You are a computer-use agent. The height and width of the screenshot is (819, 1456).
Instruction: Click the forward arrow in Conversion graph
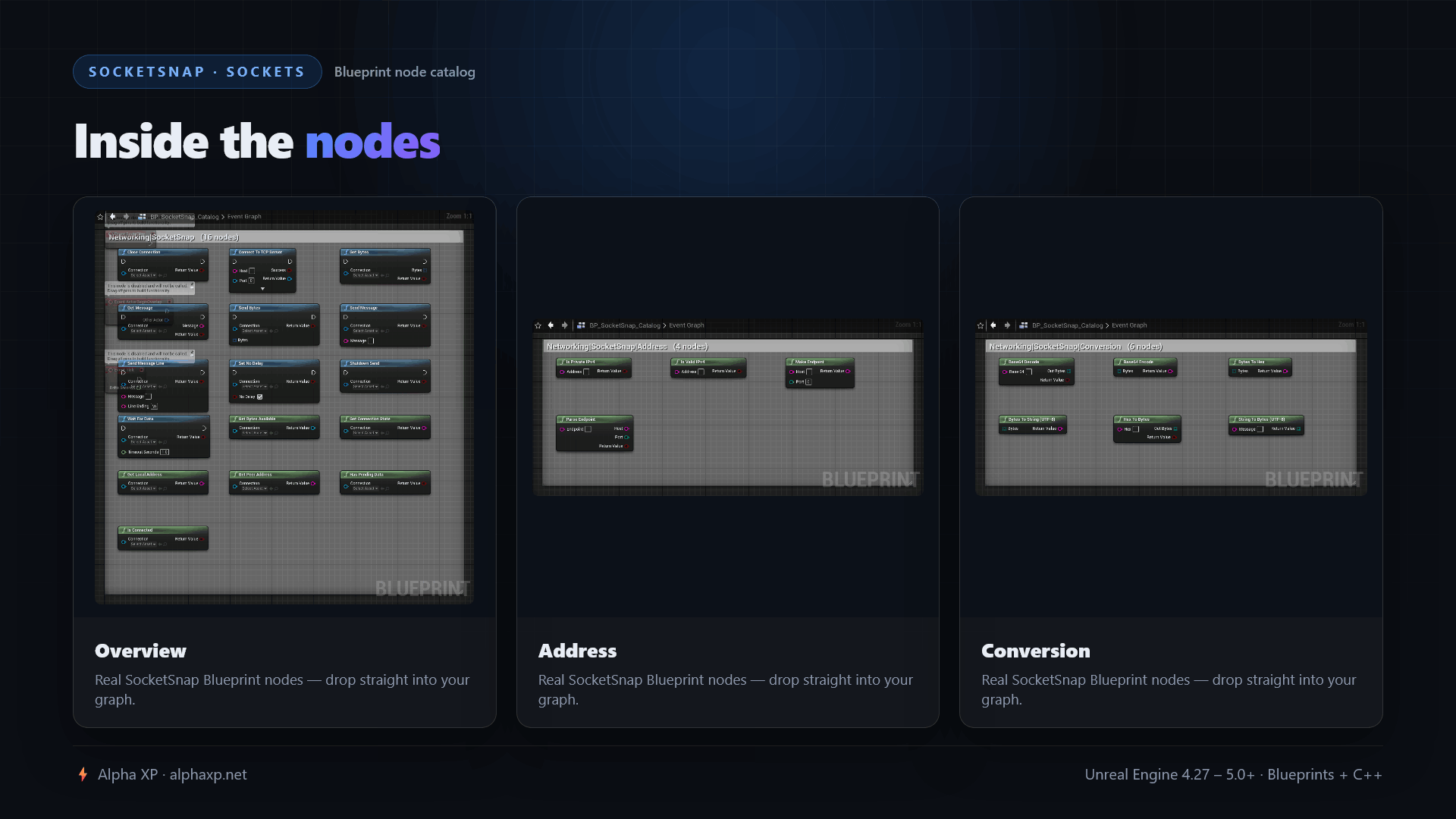[1007, 325]
